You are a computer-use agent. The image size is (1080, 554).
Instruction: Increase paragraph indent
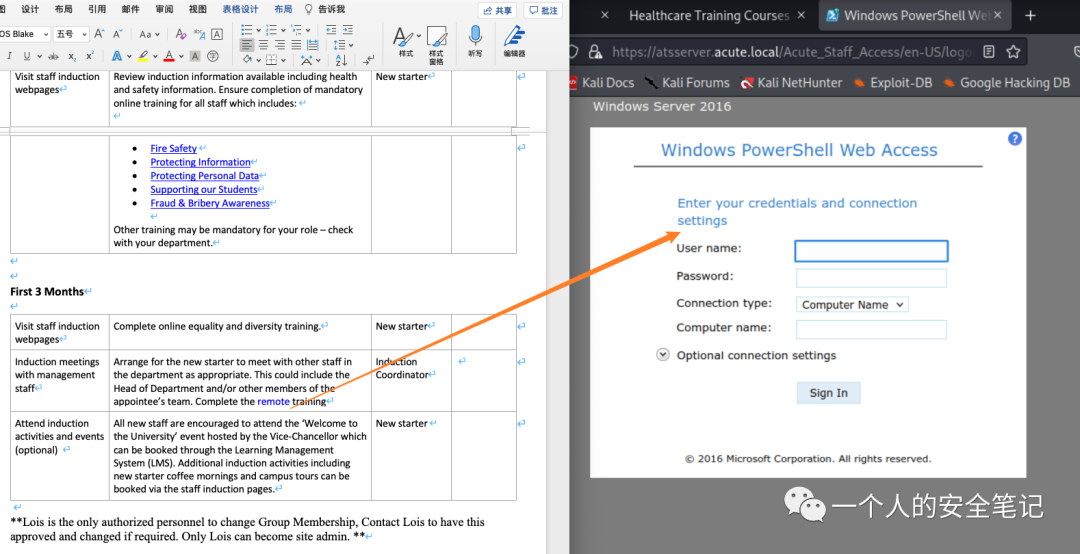(x=348, y=30)
